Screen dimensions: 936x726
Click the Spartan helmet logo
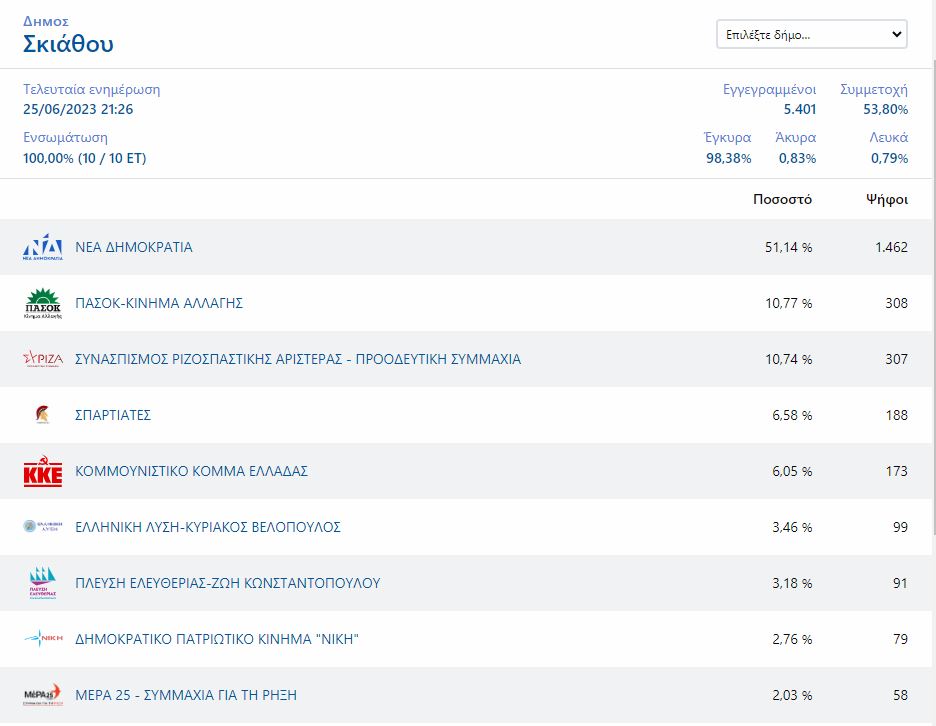(x=43, y=415)
